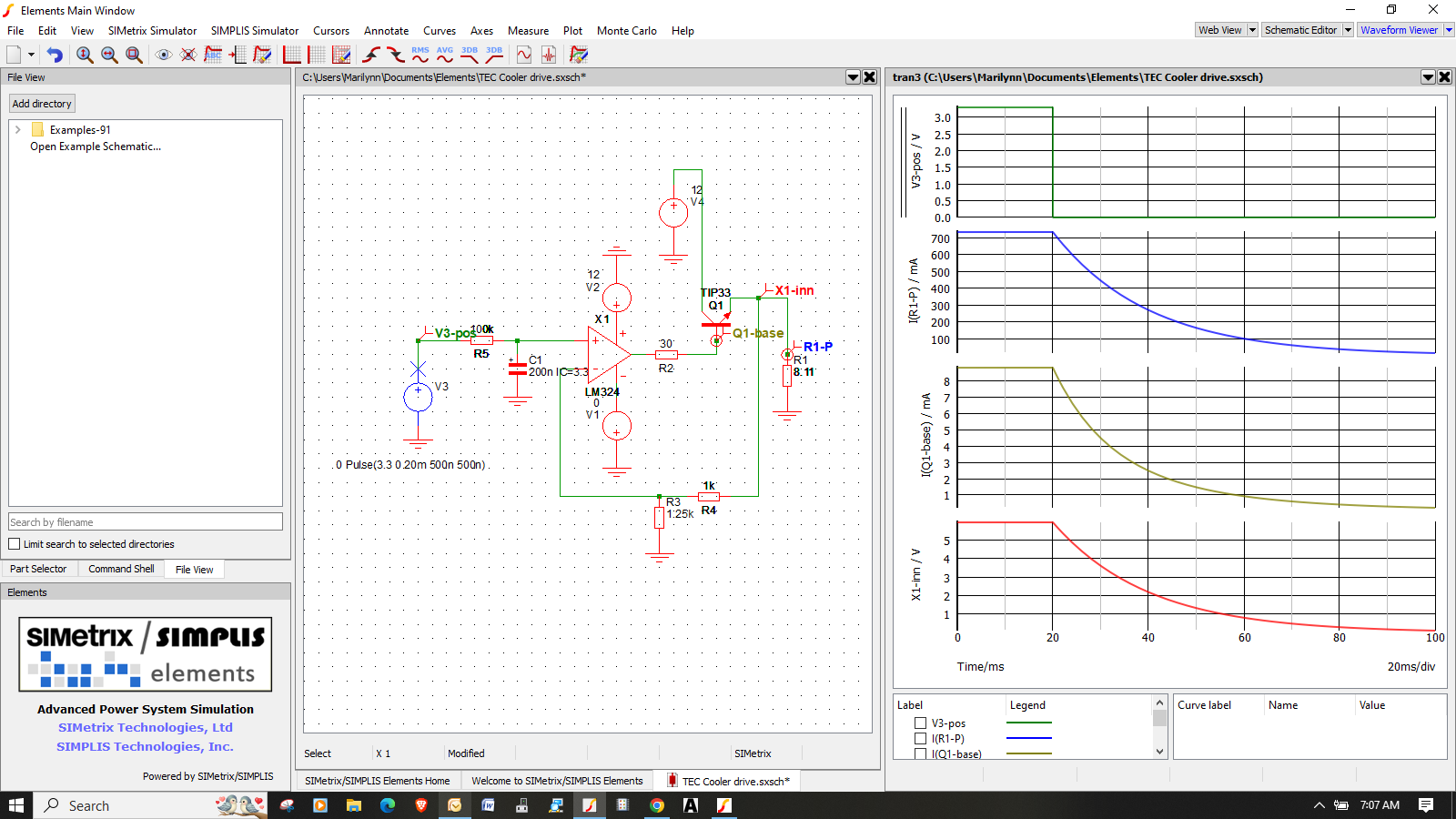Toggle Limit search to selected directories checkbox
1456x819 pixels.
pyautogui.click(x=15, y=544)
